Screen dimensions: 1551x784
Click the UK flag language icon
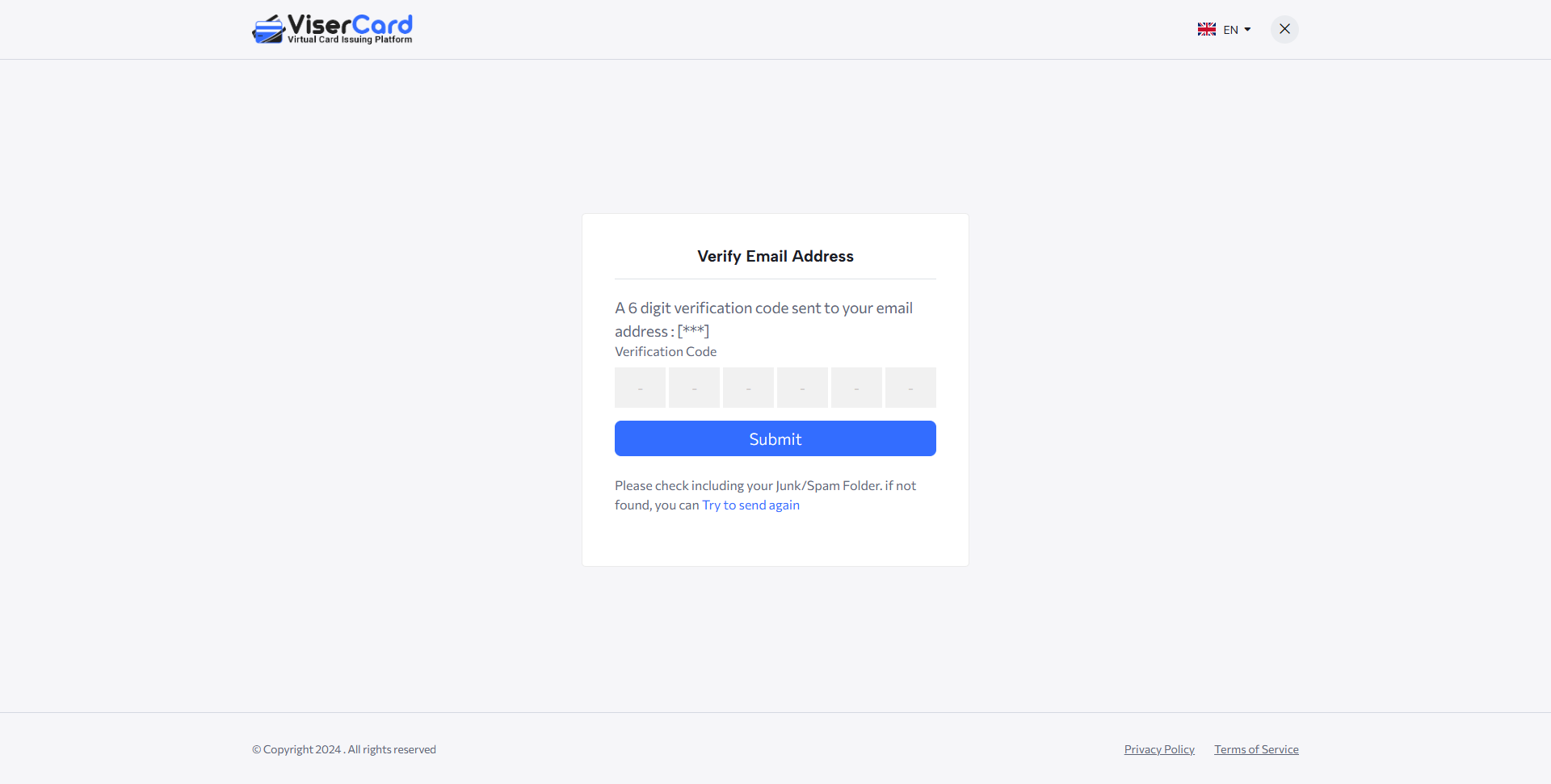tap(1206, 30)
